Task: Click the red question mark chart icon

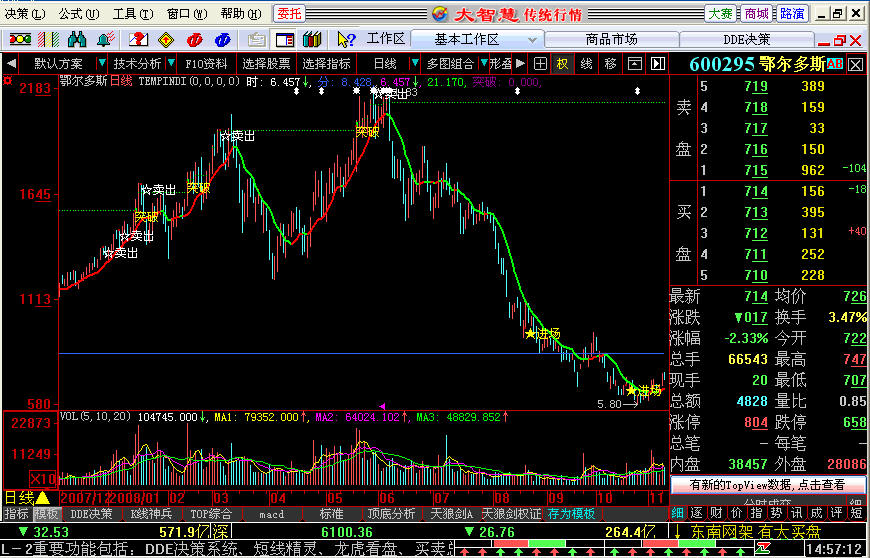Action: 138,39
